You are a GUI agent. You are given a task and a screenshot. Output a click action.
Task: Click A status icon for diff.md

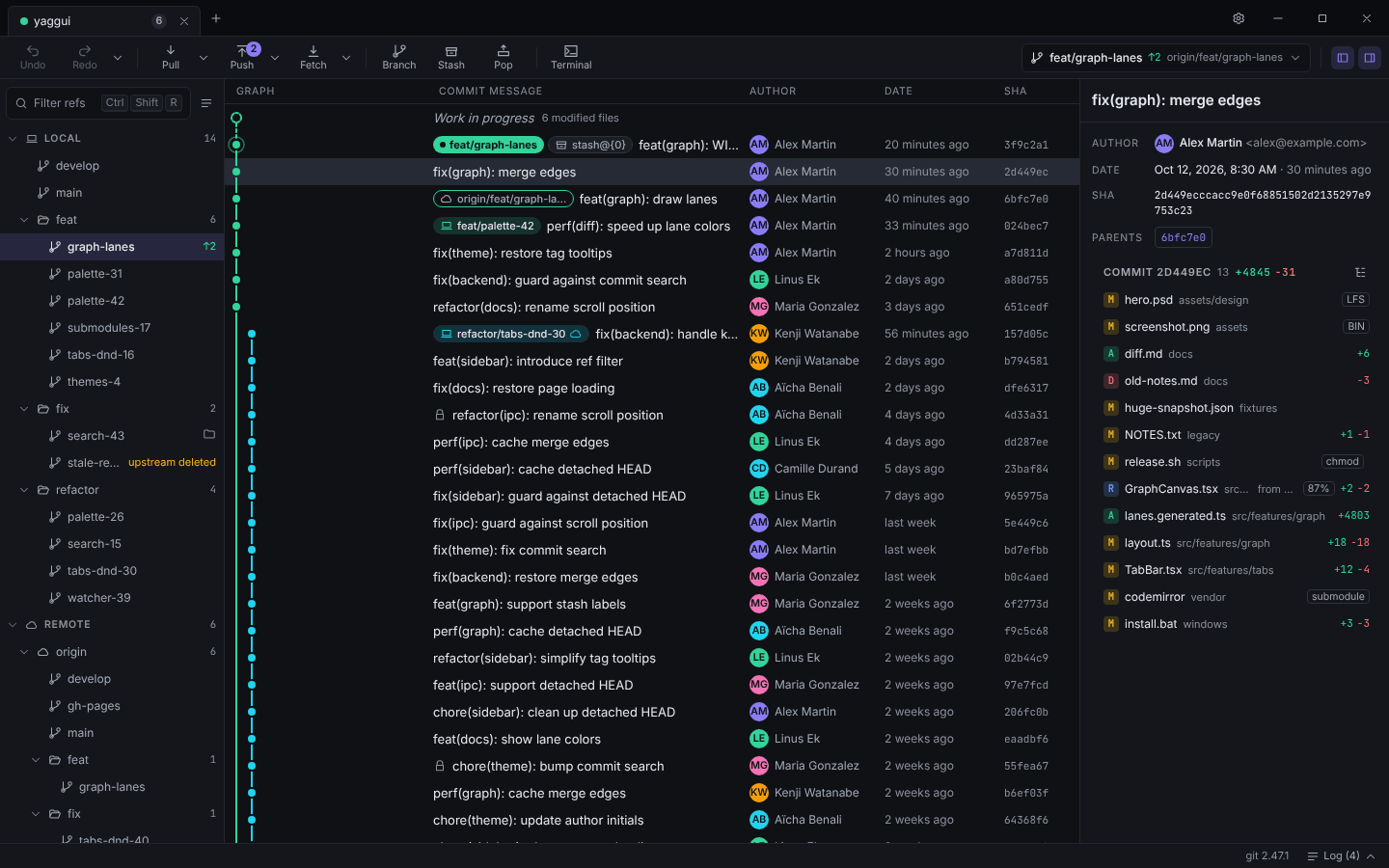point(1111,354)
